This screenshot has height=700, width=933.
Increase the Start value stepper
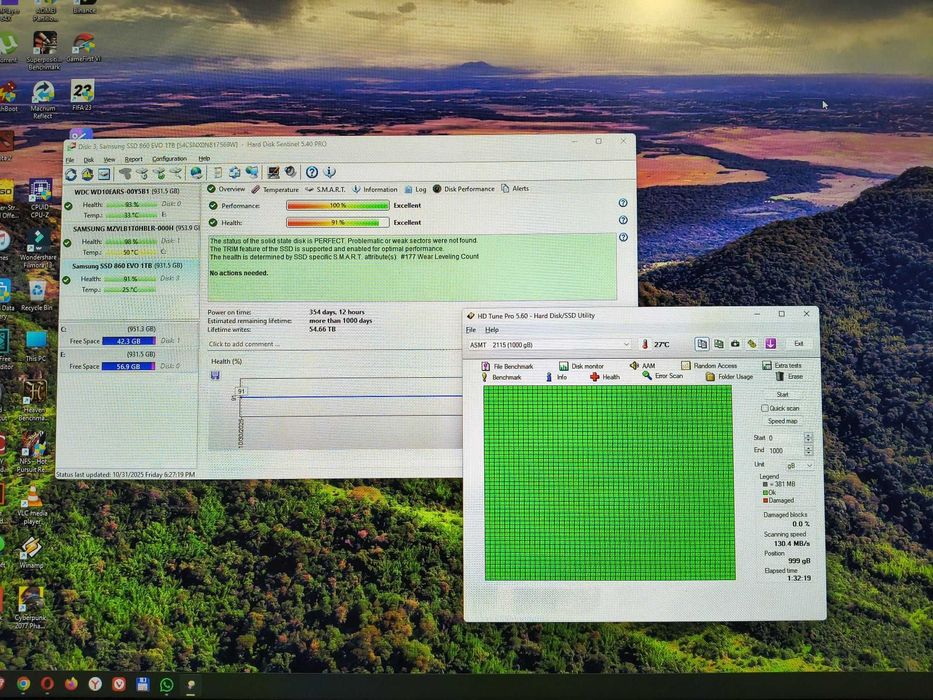pyautogui.click(x=808, y=435)
